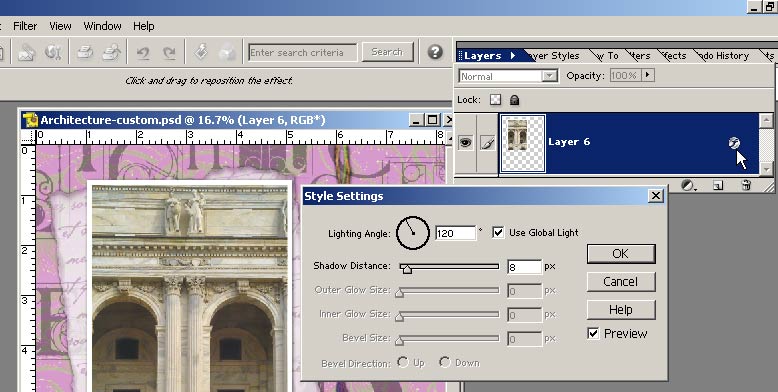Select the Bevel Direction Up radio button
This screenshot has height=392, width=778.
coord(402,362)
